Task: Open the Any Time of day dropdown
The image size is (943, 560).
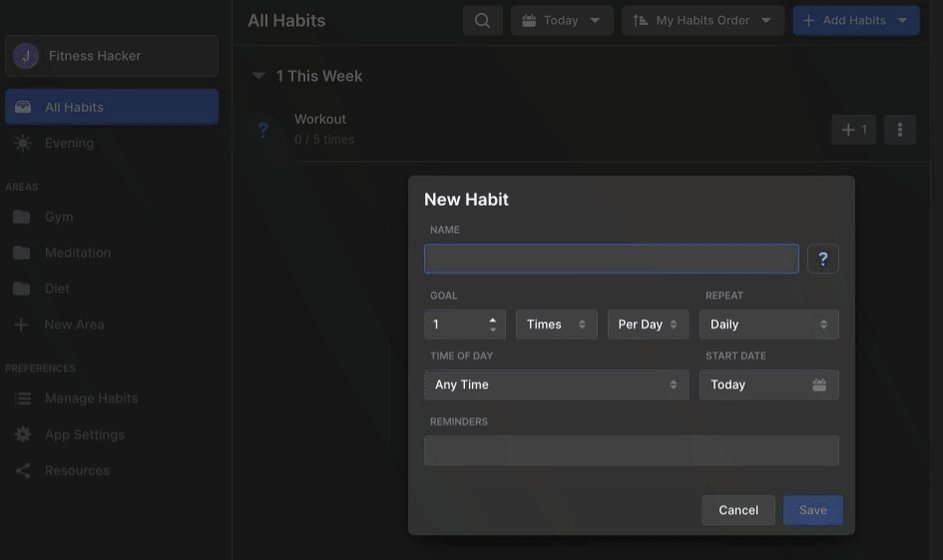Action: [556, 385]
